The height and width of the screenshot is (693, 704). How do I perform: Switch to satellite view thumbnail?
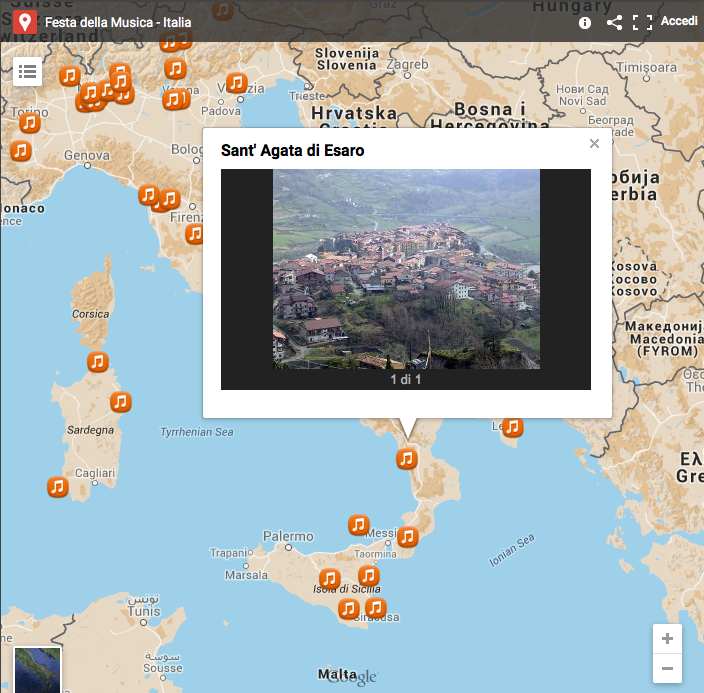pyautogui.click(x=38, y=669)
